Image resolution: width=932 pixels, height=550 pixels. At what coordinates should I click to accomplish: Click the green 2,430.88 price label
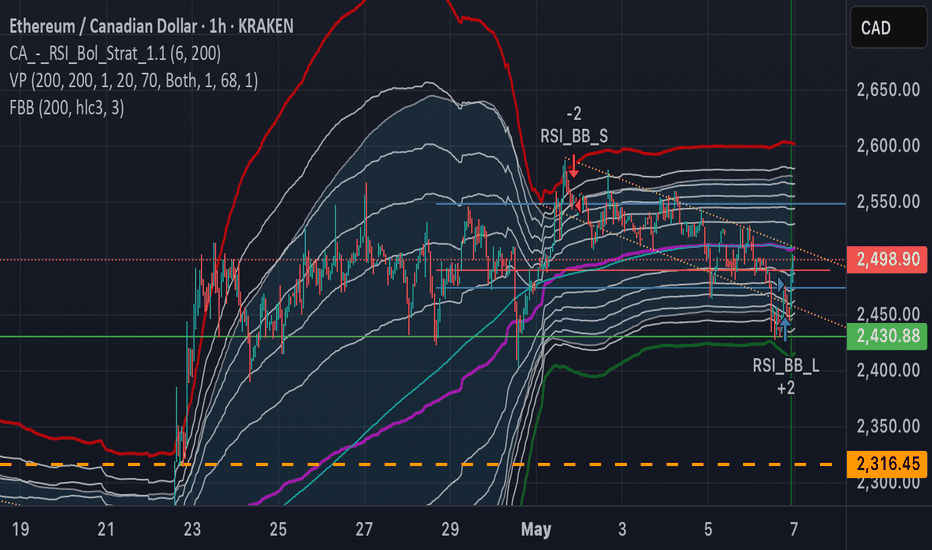click(x=887, y=336)
